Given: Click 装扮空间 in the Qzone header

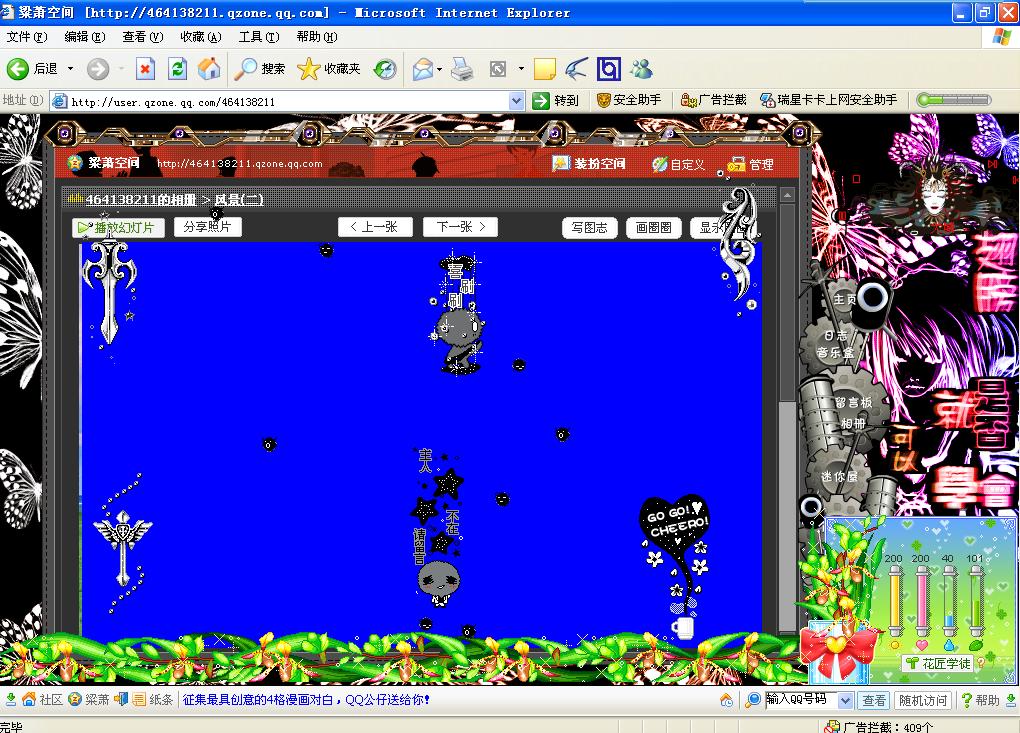Looking at the screenshot, I should click(589, 164).
